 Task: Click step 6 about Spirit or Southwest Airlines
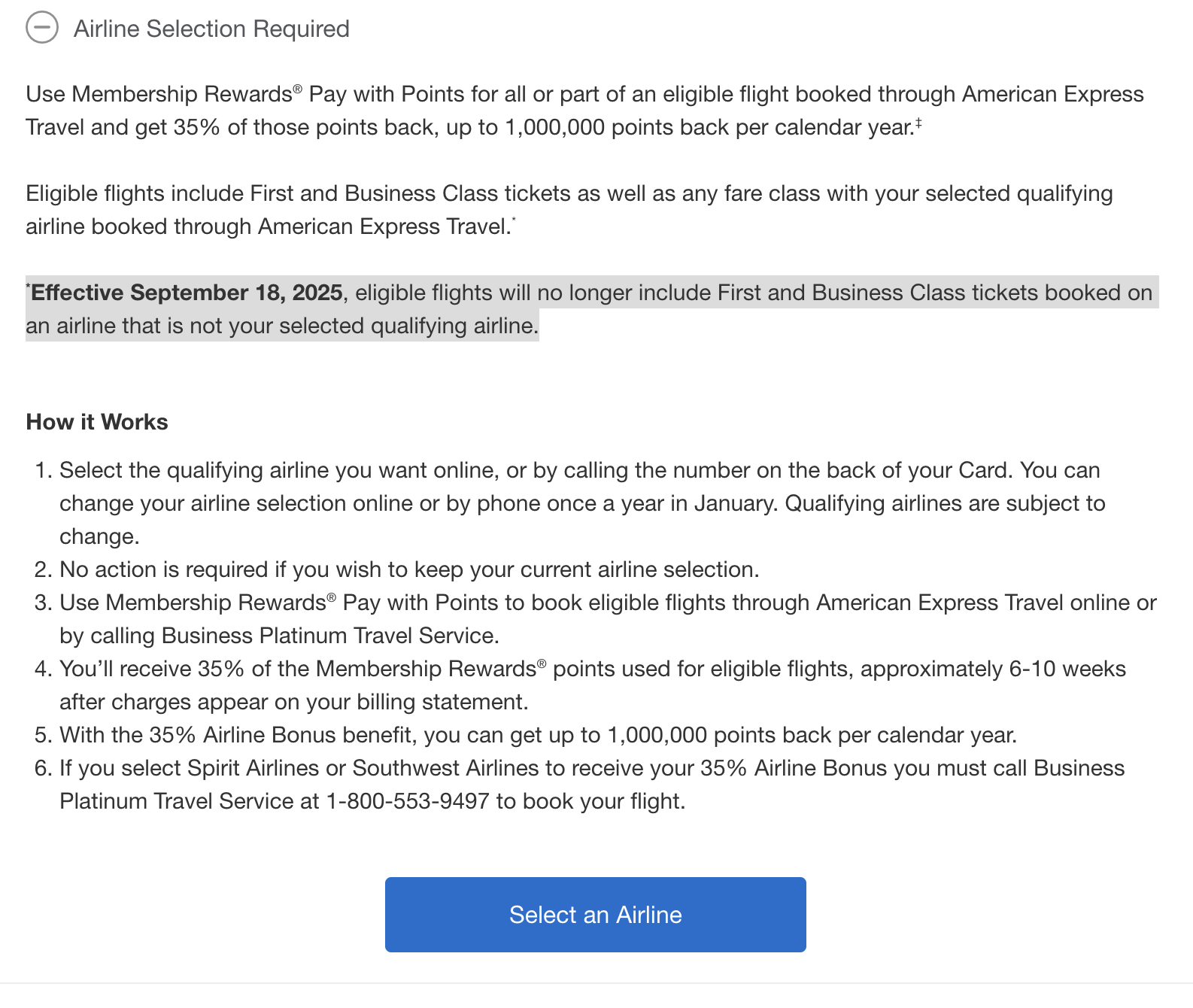click(x=592, y=768)
